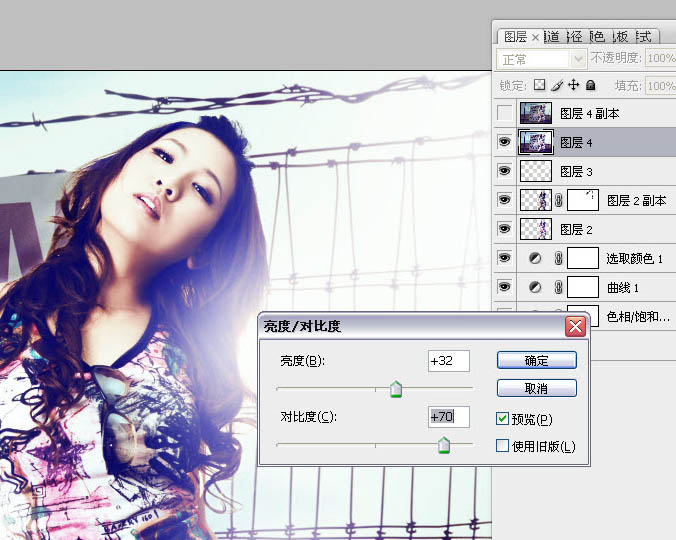
Task: Click the 对比度 contrast slider handle
Action: click(443, 446)
